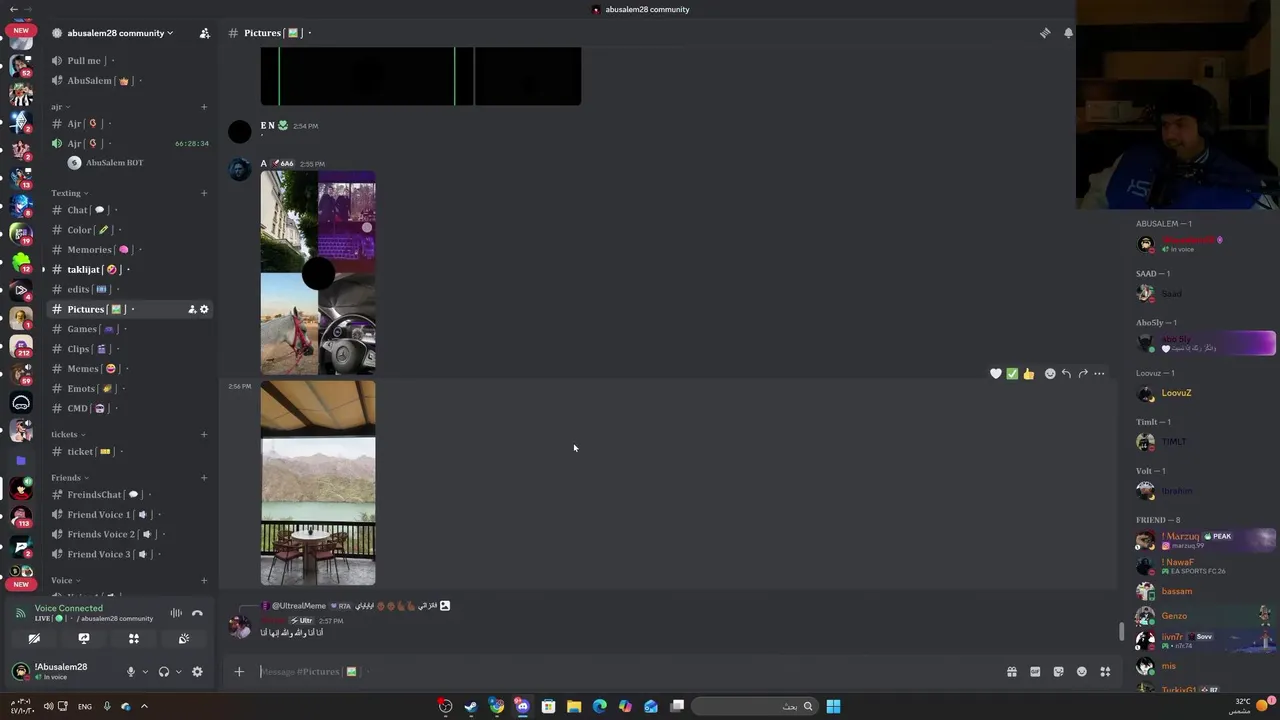Open the Memories text channel
1280x720 pixels.
pyautogui.click(x=129, y=250)
